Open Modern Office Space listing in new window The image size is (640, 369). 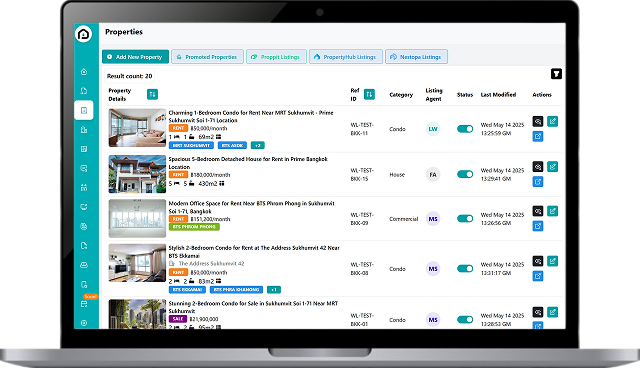(x=538, y=226)
